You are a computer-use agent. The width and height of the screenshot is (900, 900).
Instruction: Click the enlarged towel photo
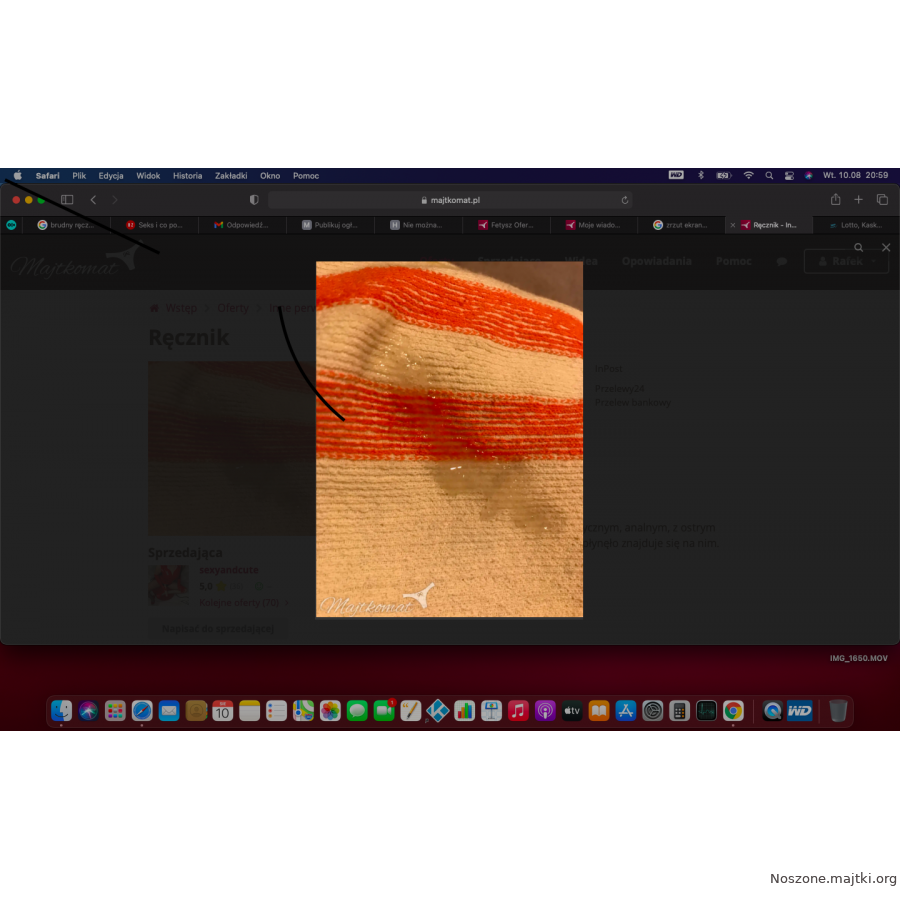(x=449, y=440)
